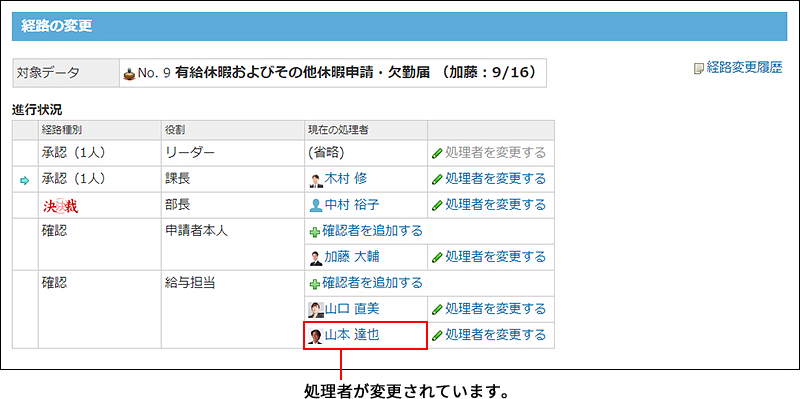The width and height of the screenshot is (800, 399).
Task: Click 加藤 大輔's avatar icon
Action: click(316, 258)
